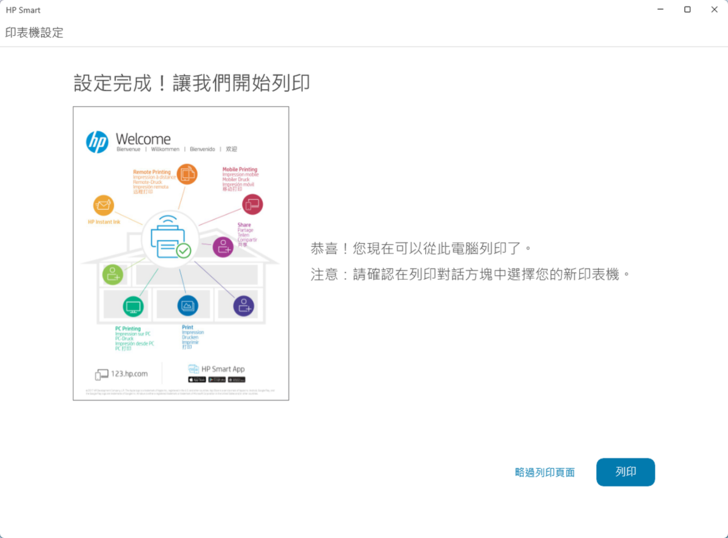This screenshot has width=728, height=538.
Task: Minimize the HP Smart window
Action: (660, 10)
